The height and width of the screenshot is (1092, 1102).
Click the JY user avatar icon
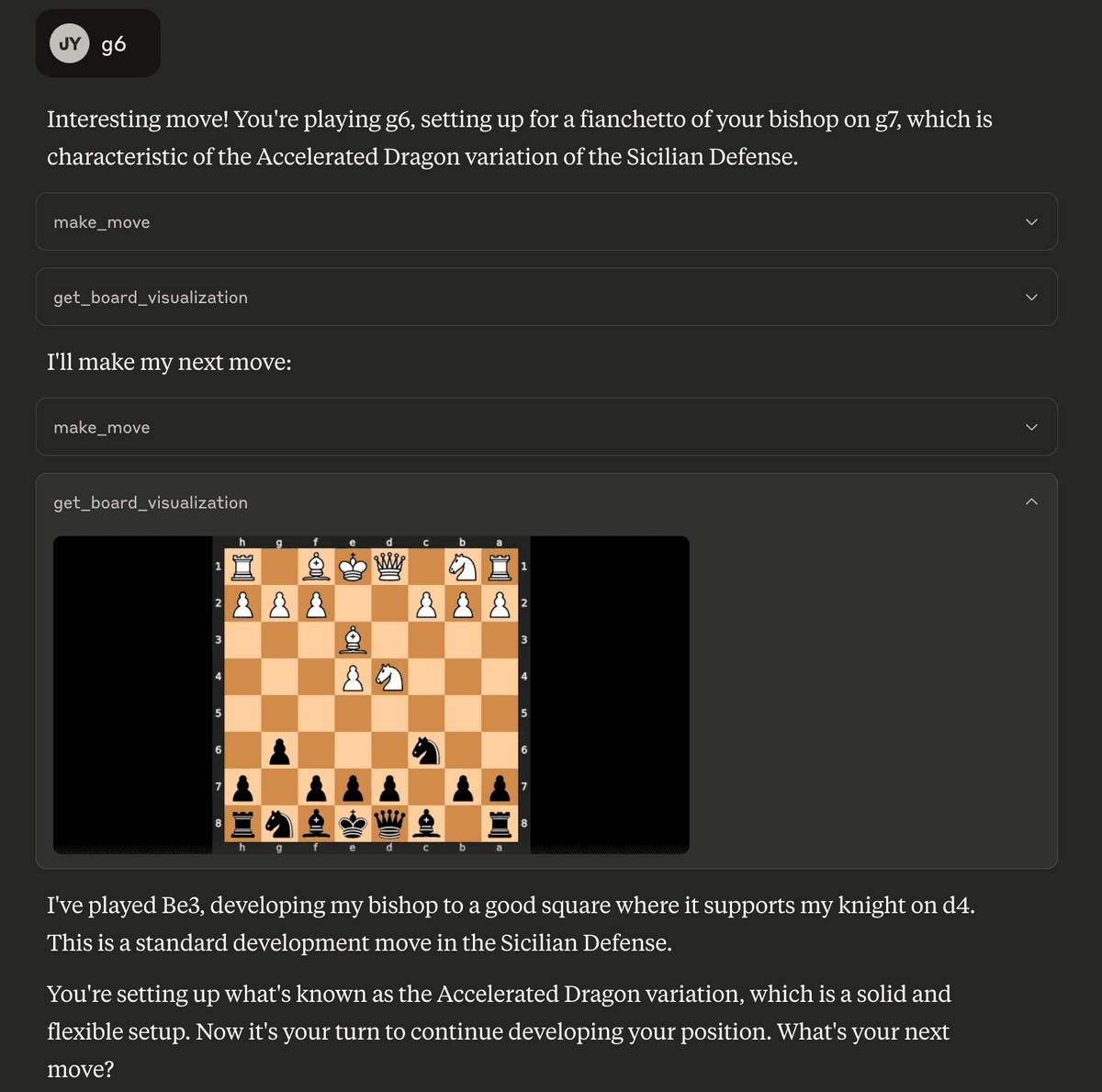point(69,44)
